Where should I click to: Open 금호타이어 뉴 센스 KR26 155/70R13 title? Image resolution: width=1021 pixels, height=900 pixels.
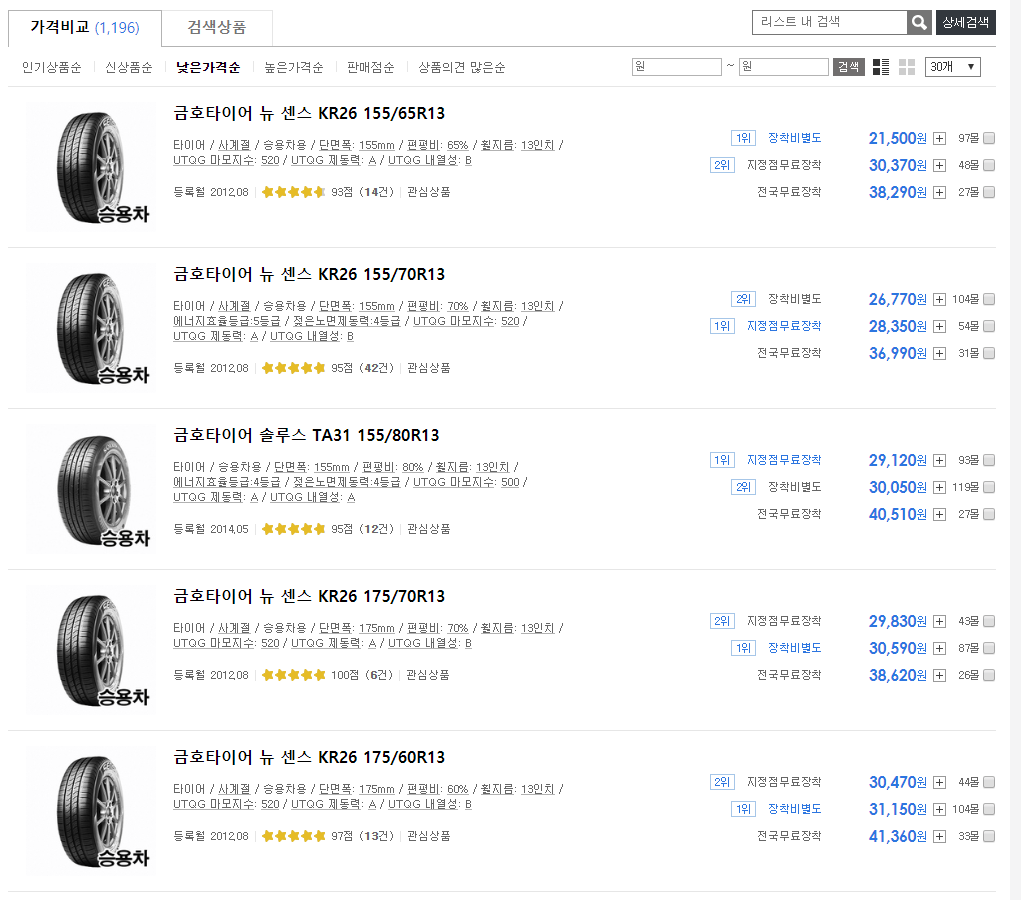(x=309, y=274)
